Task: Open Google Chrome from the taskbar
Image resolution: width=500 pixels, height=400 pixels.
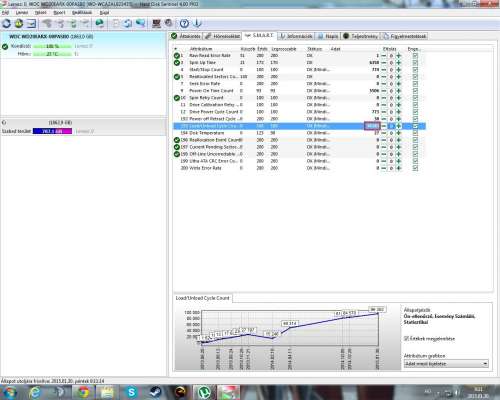Action: [83, 392]
